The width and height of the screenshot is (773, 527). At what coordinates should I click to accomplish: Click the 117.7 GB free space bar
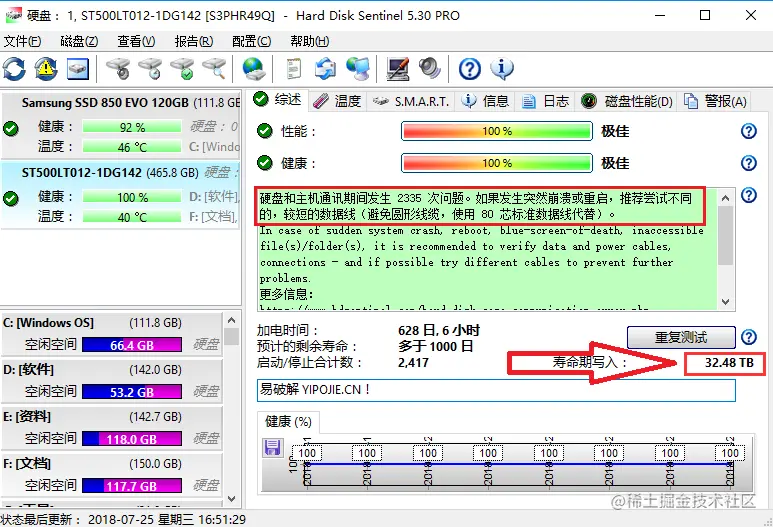(x=132, y=486)
